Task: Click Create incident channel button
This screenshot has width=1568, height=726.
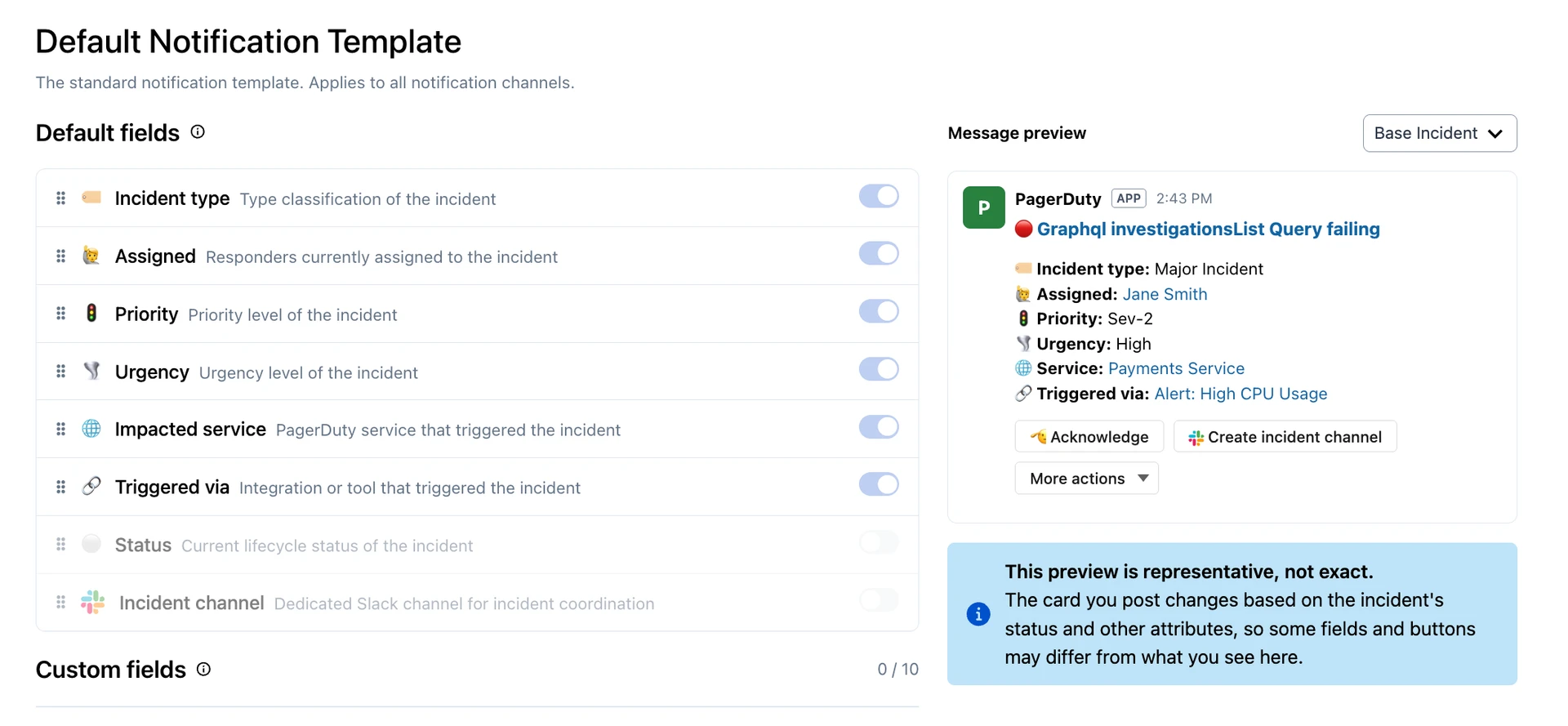Action: (1285, 437)
